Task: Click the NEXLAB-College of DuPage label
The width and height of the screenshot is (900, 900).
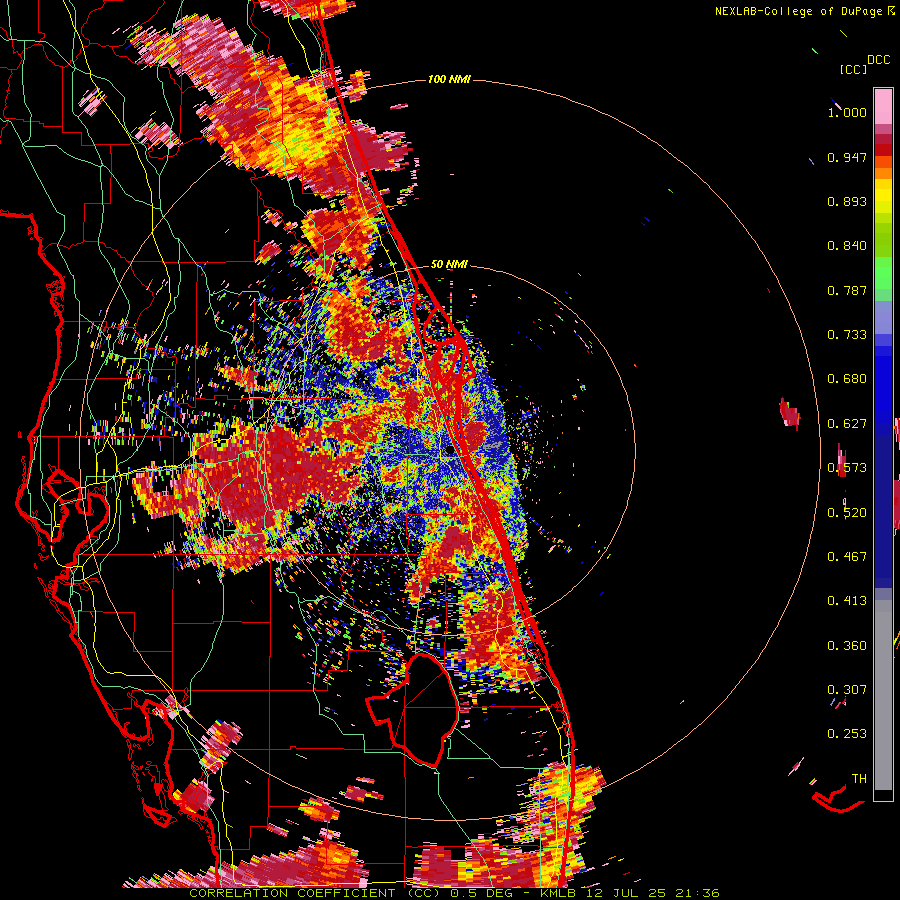Action: (x=798, y=11)
